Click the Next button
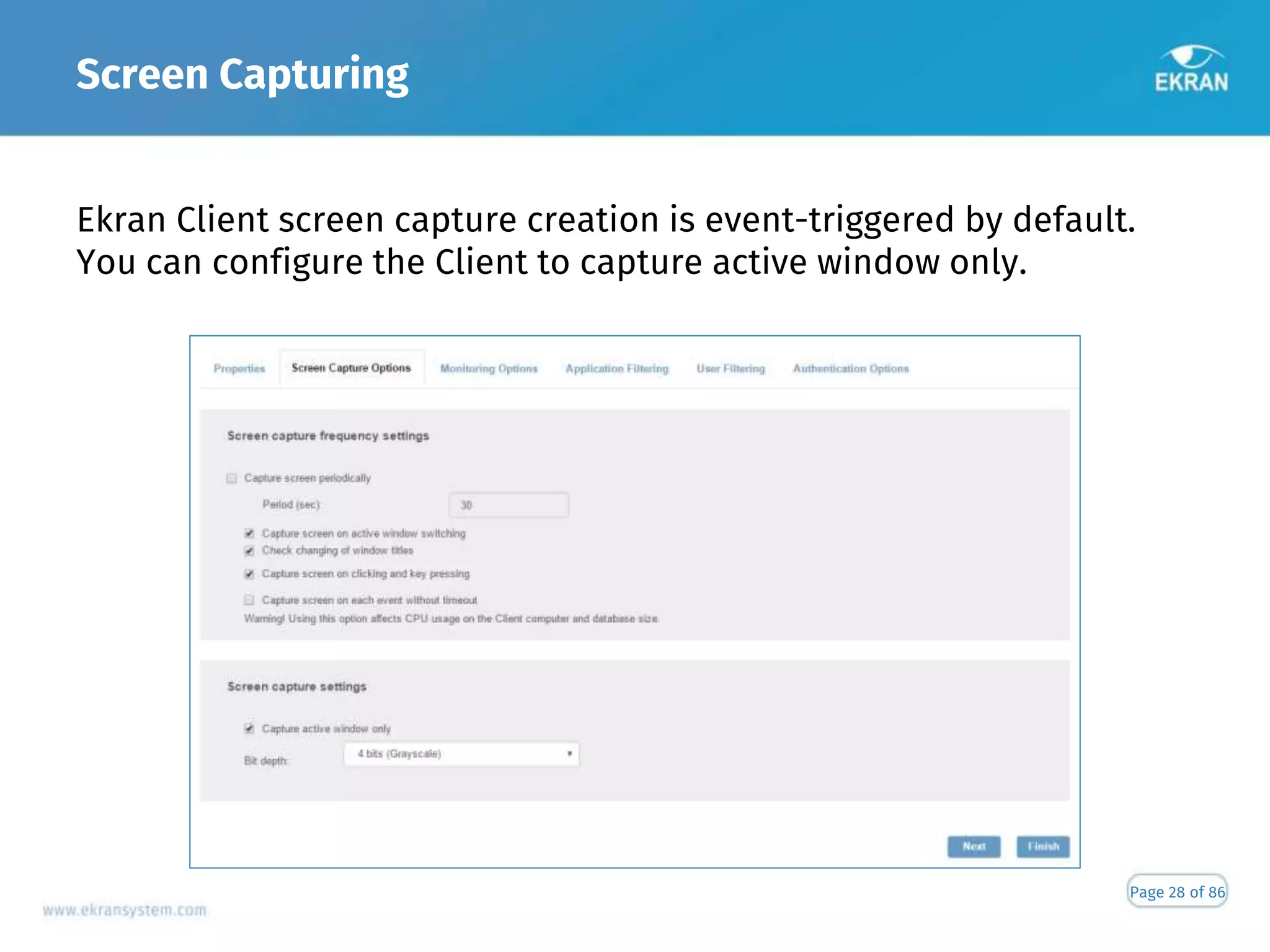 coord(974,847)
